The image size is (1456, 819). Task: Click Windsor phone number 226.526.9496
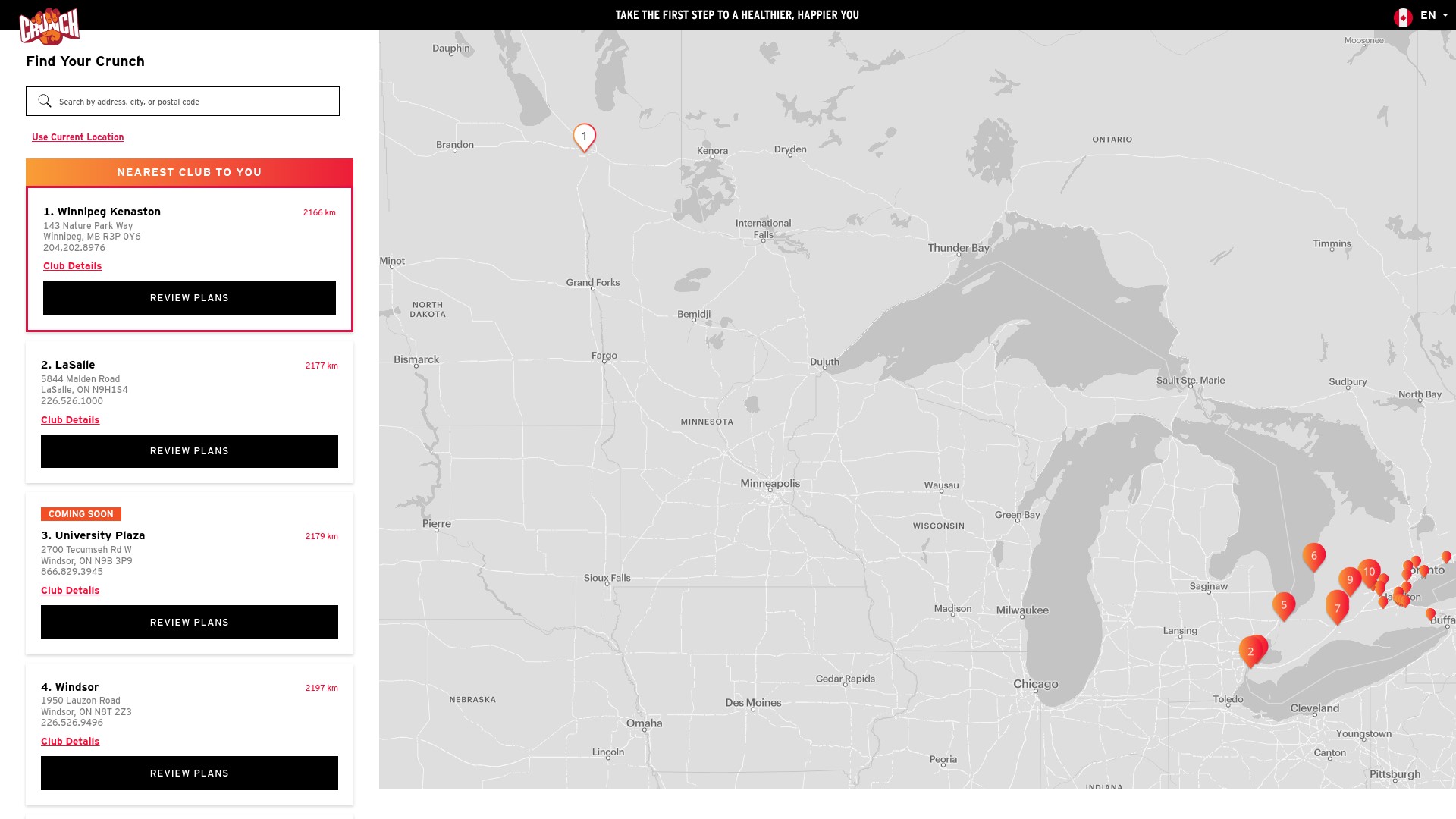pos(72,723)
